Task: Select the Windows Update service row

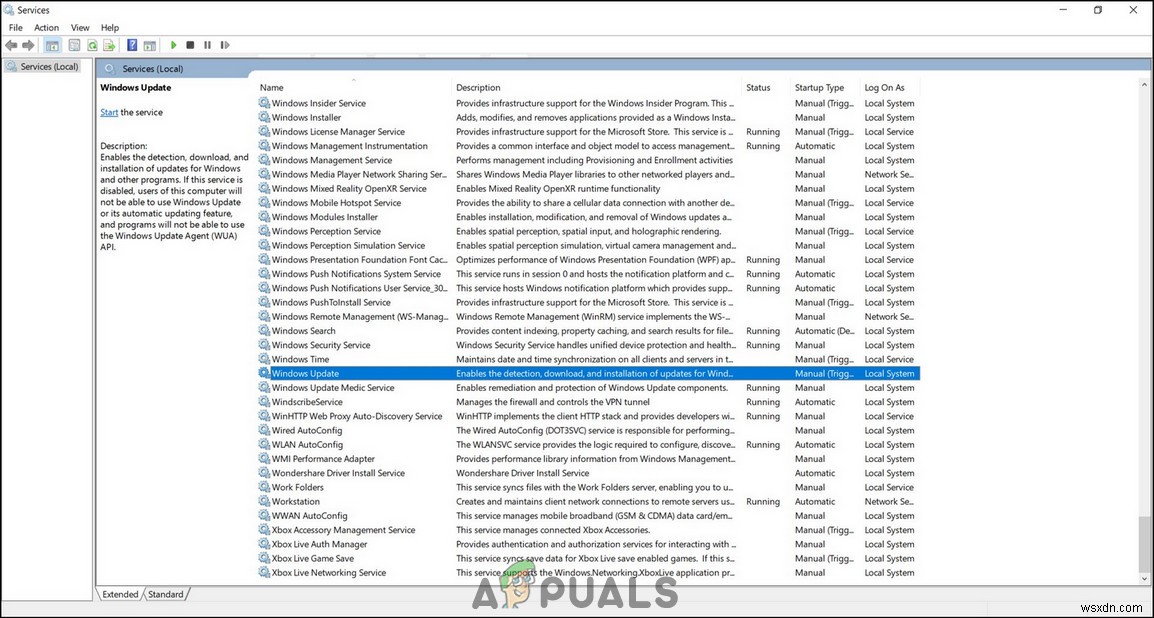Action: coord(589,373)
